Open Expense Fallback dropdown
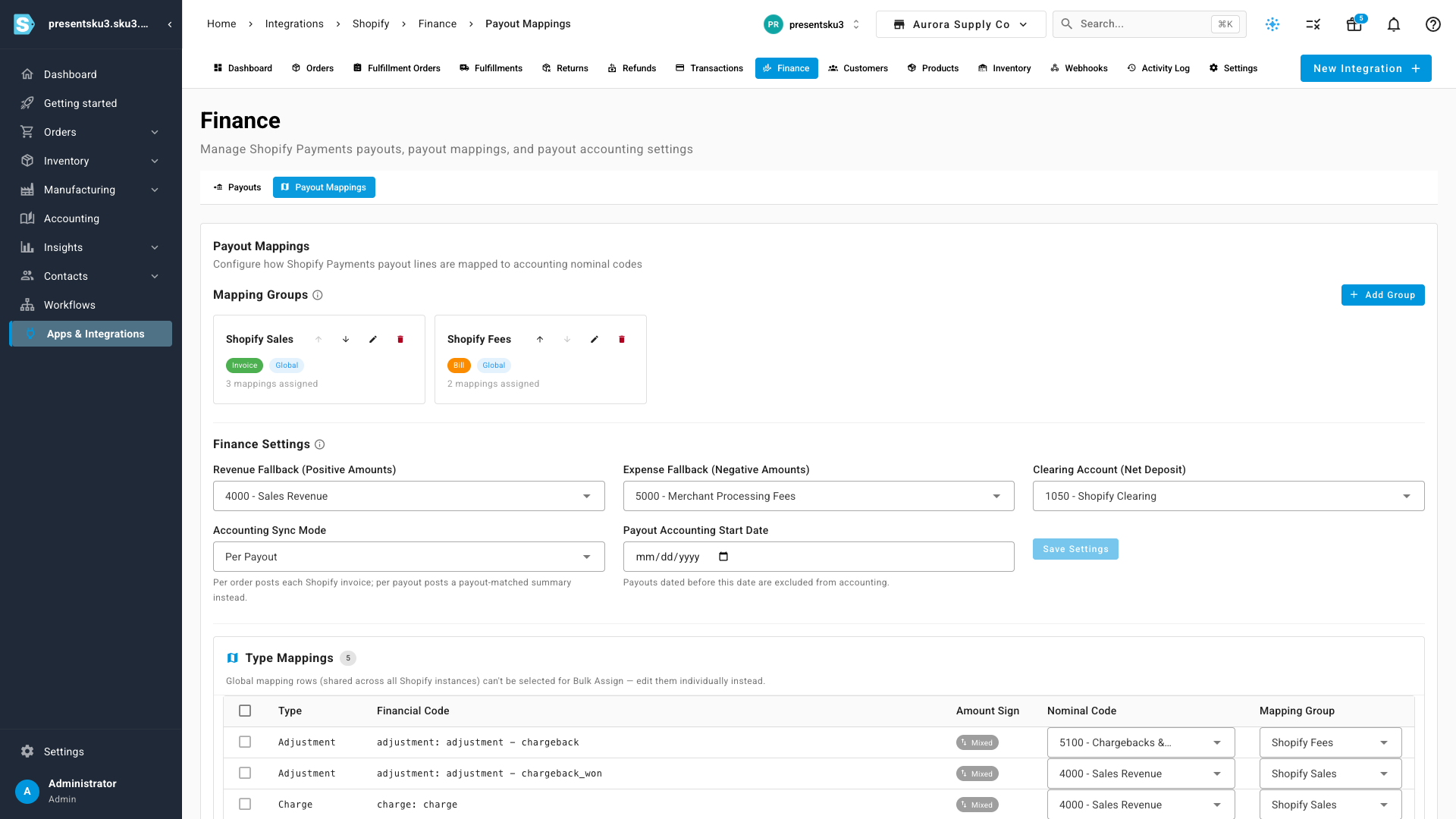Image resolution: width=1456 pixels, height=819 pixels. (818, 496)
